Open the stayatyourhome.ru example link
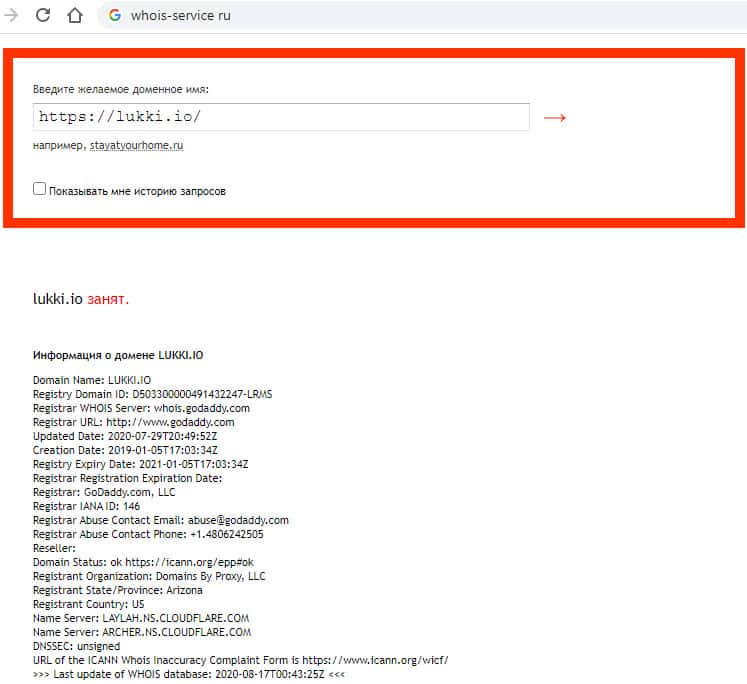 click(137, 145)
